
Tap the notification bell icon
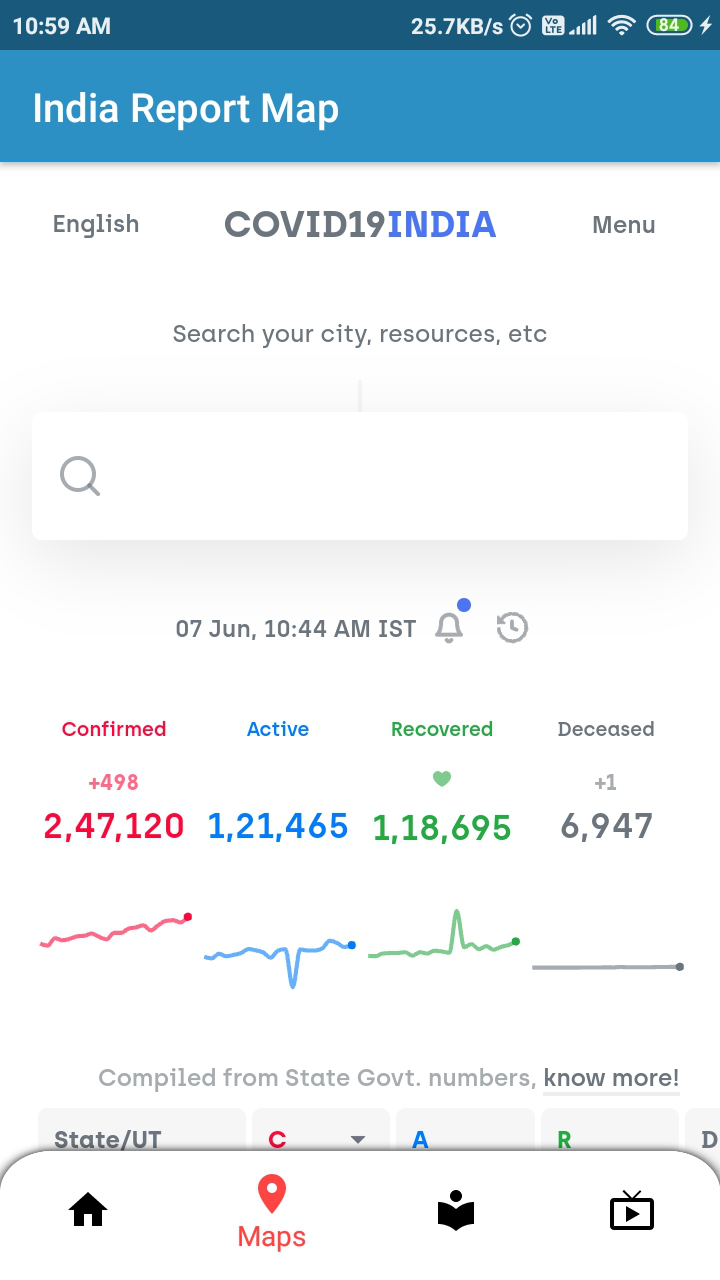(450, 627)
